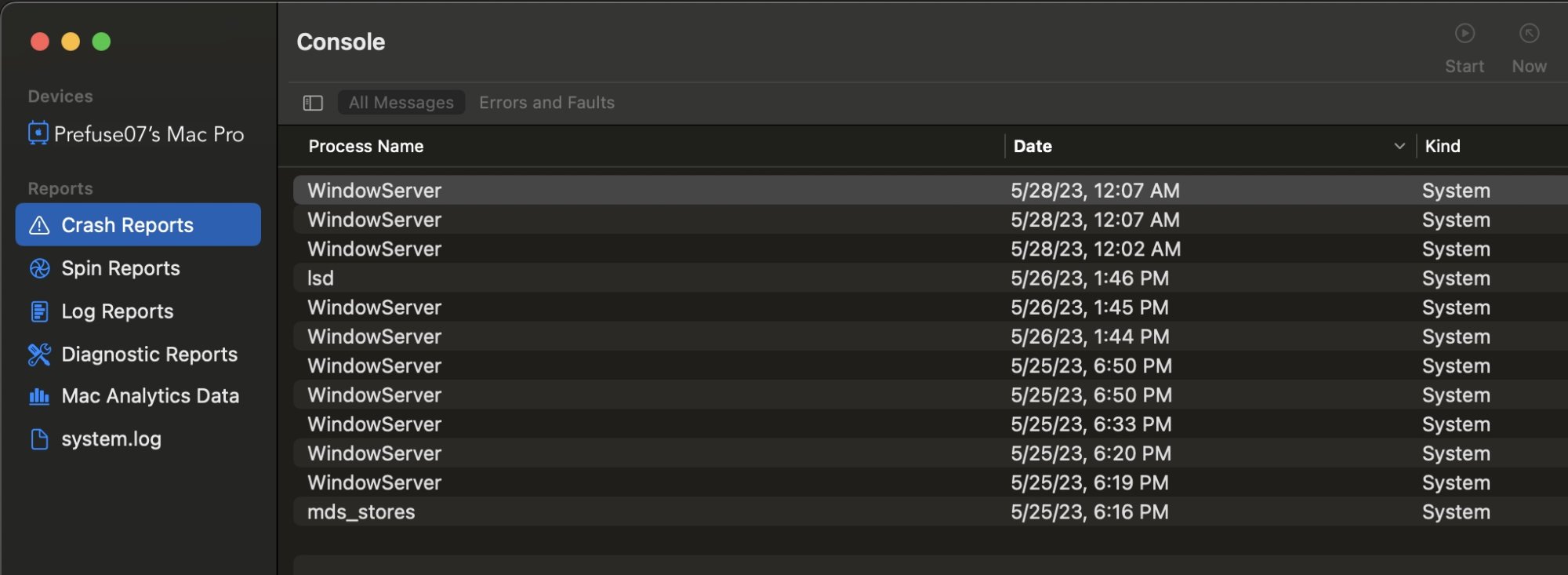Screen dimensions: 1568x575
Task: Select WindowServer crash from 5/25/23, 6:19 PM
Action: tap(931, 482)
